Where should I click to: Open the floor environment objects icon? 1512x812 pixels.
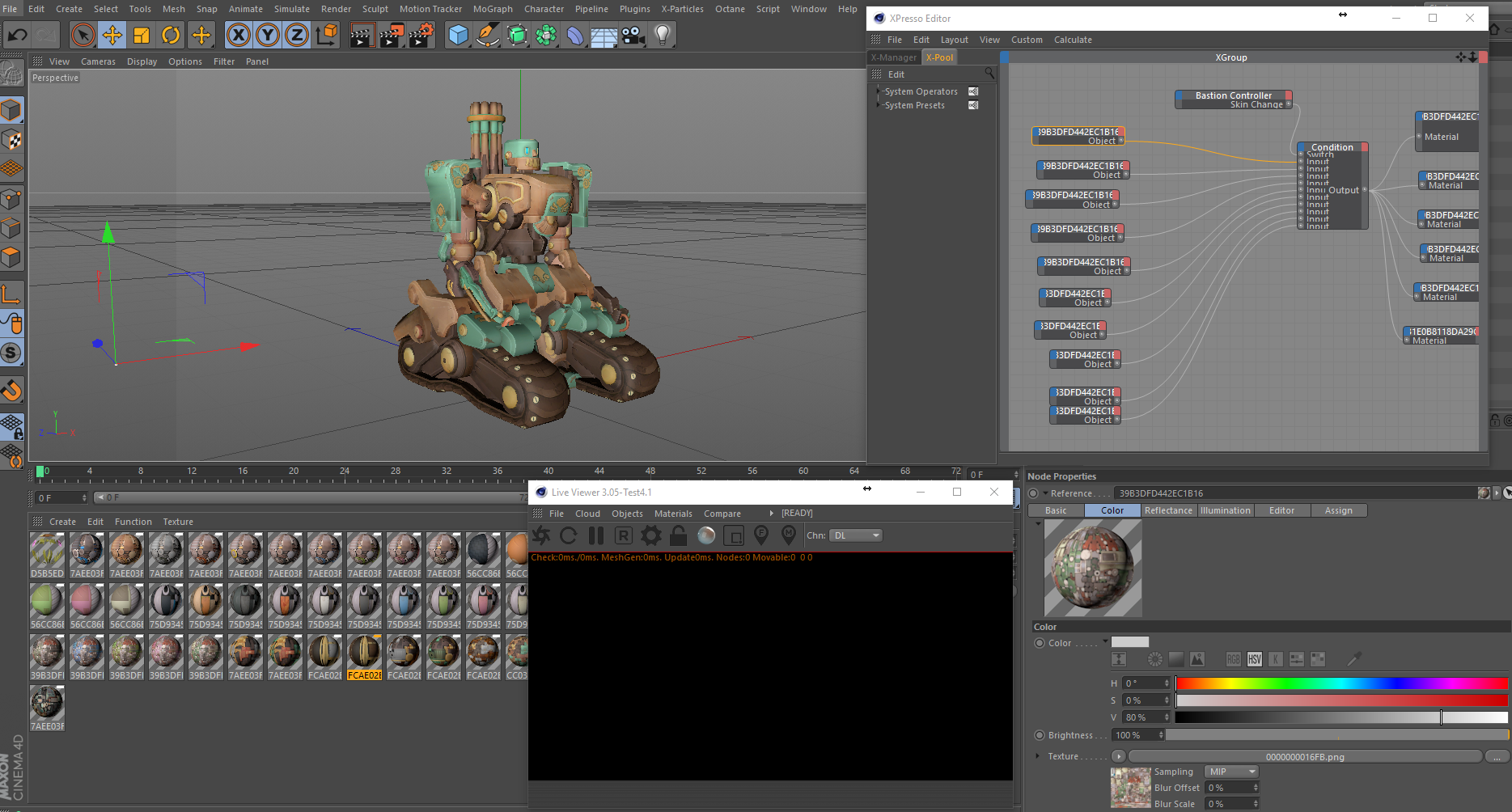tap(604, 35)
